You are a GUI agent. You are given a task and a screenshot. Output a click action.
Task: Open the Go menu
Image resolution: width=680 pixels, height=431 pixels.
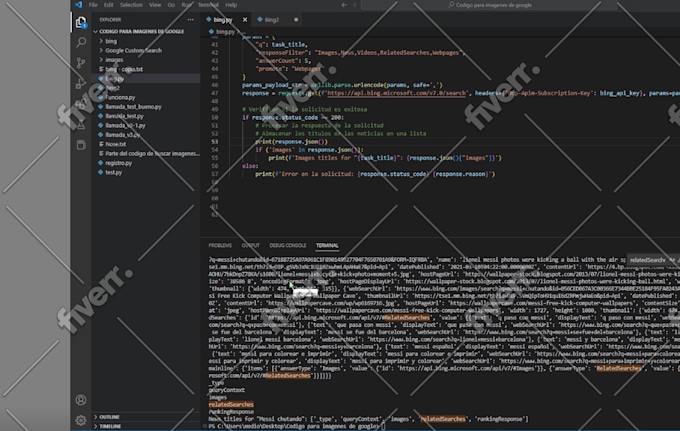coord(171,5)
